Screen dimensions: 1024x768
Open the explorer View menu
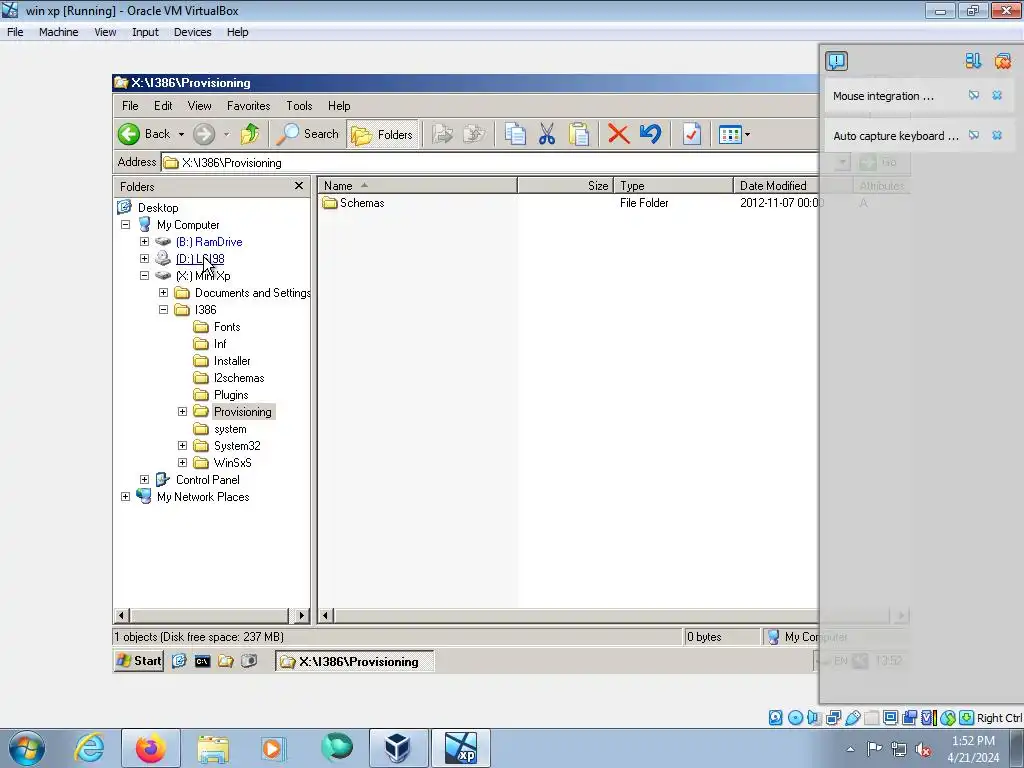click(x=199, y=106)
